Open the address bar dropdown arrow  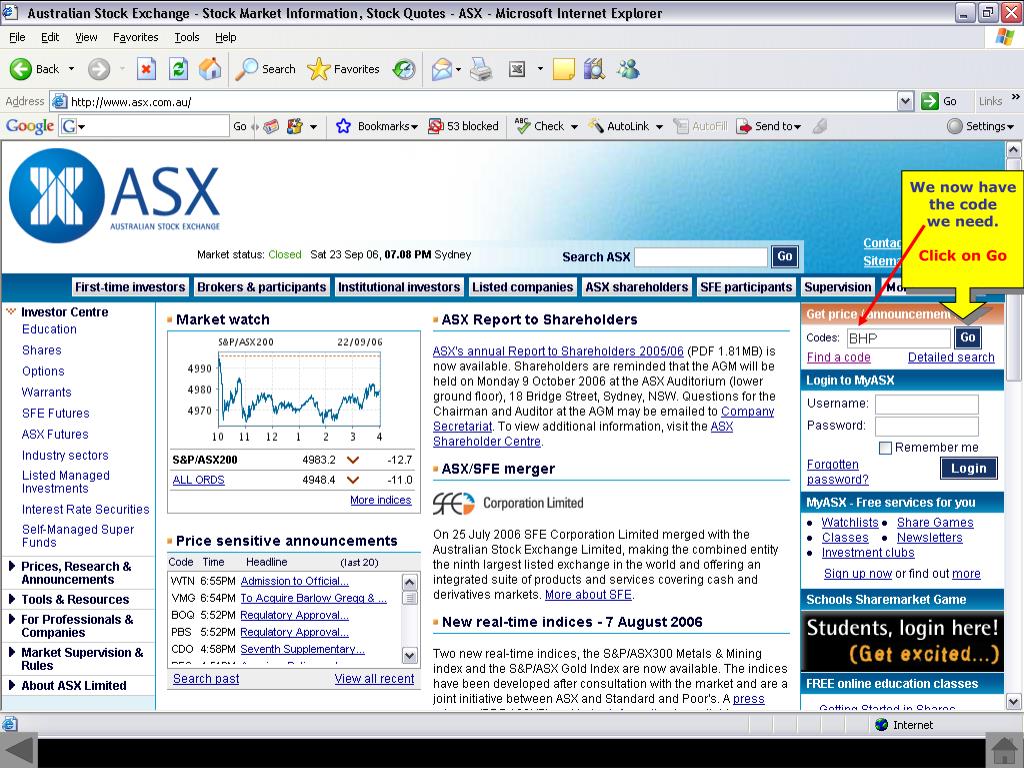click(x=905, y=101)
